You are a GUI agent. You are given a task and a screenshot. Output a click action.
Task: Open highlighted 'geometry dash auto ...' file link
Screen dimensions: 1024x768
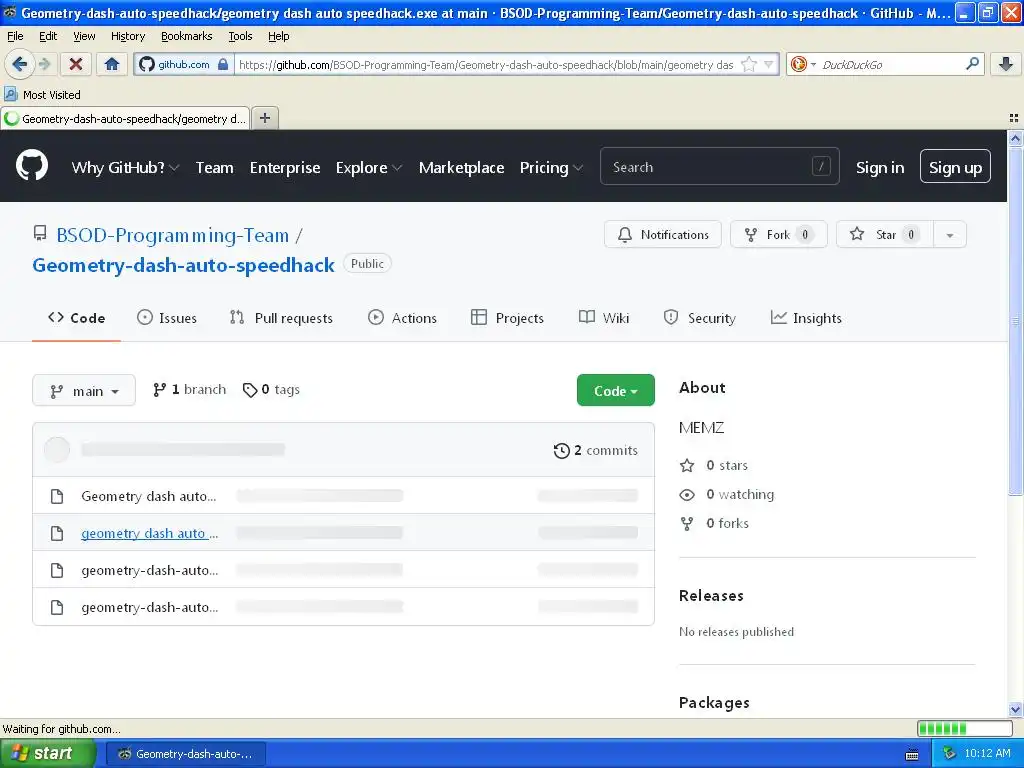[x=150, y=533]
